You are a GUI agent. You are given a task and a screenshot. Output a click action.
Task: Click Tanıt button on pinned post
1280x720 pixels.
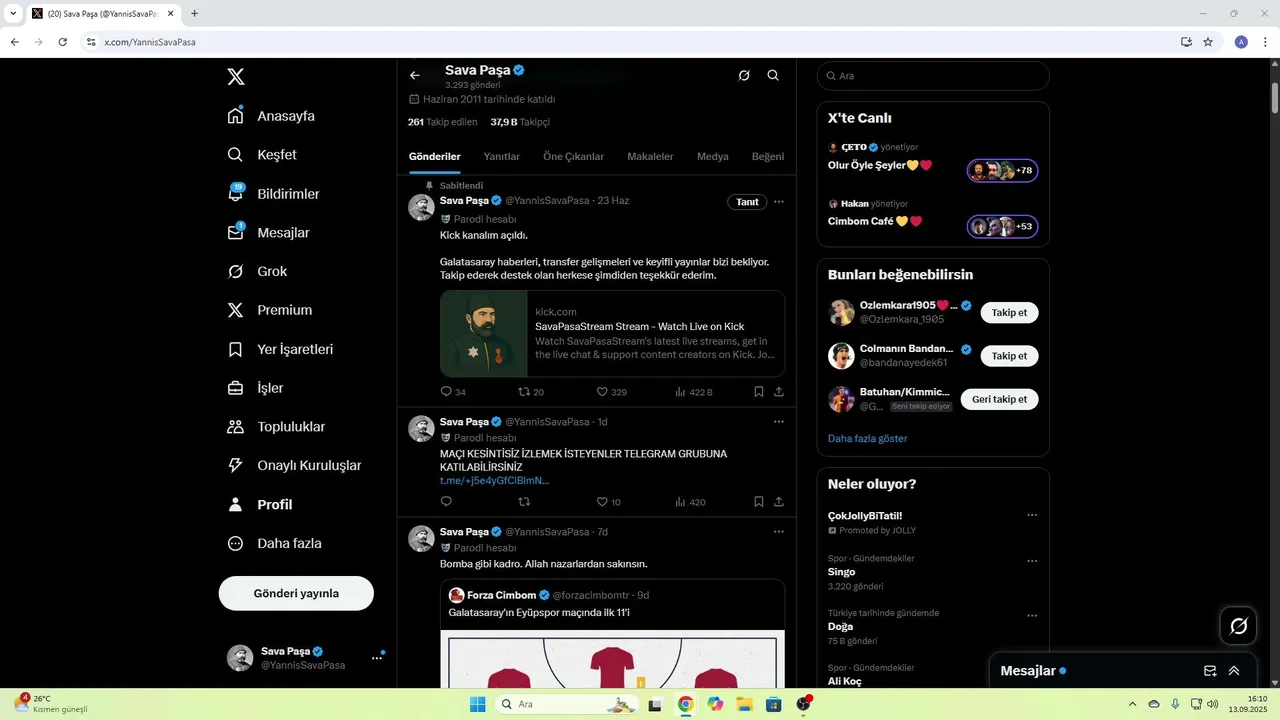[x=747, y=202]
